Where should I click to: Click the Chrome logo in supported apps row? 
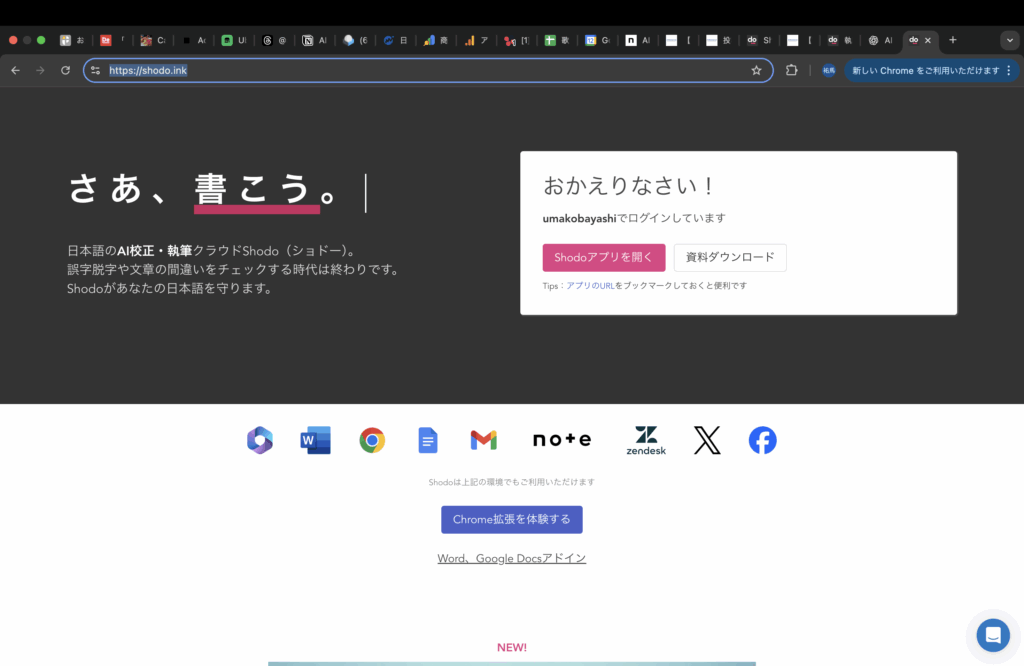click(x=372, y=440)
